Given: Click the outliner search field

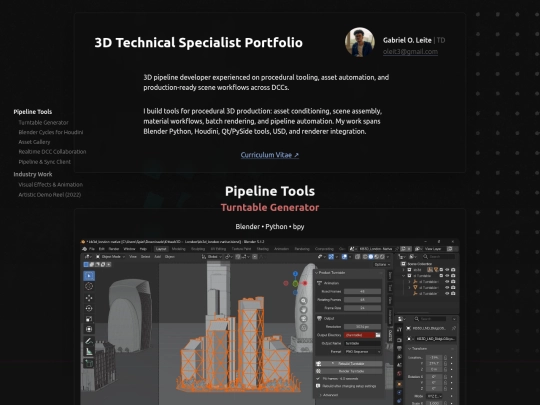Looking at the screenshot, I should [x=439, y=257].
